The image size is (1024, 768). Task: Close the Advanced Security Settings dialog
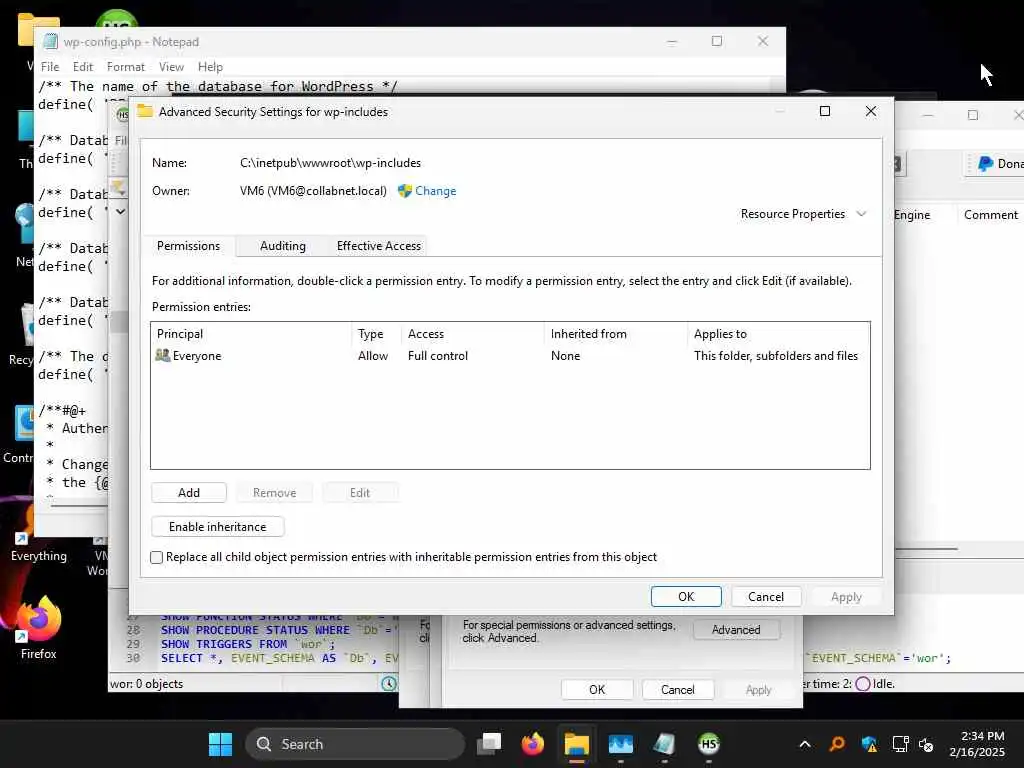(871, 112)
